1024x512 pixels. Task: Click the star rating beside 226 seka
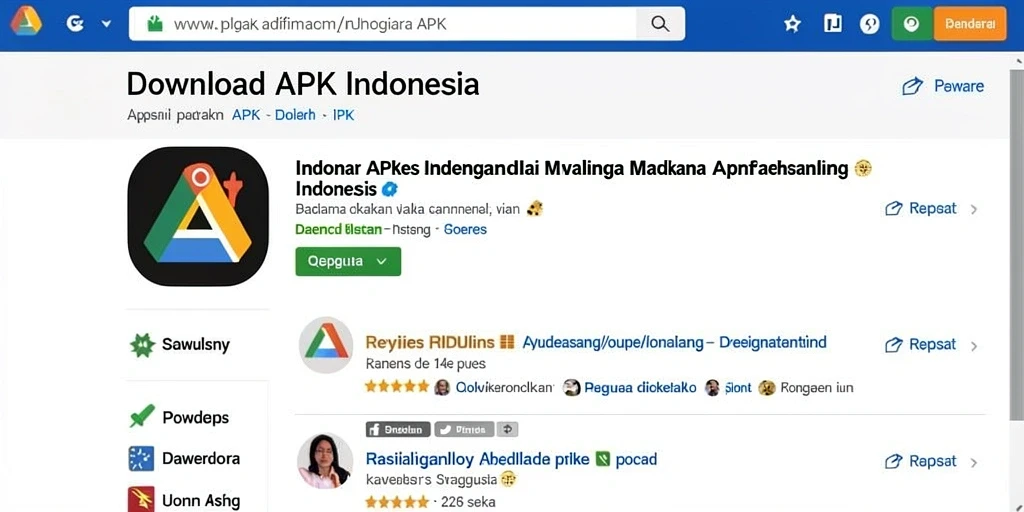[396, 502]
